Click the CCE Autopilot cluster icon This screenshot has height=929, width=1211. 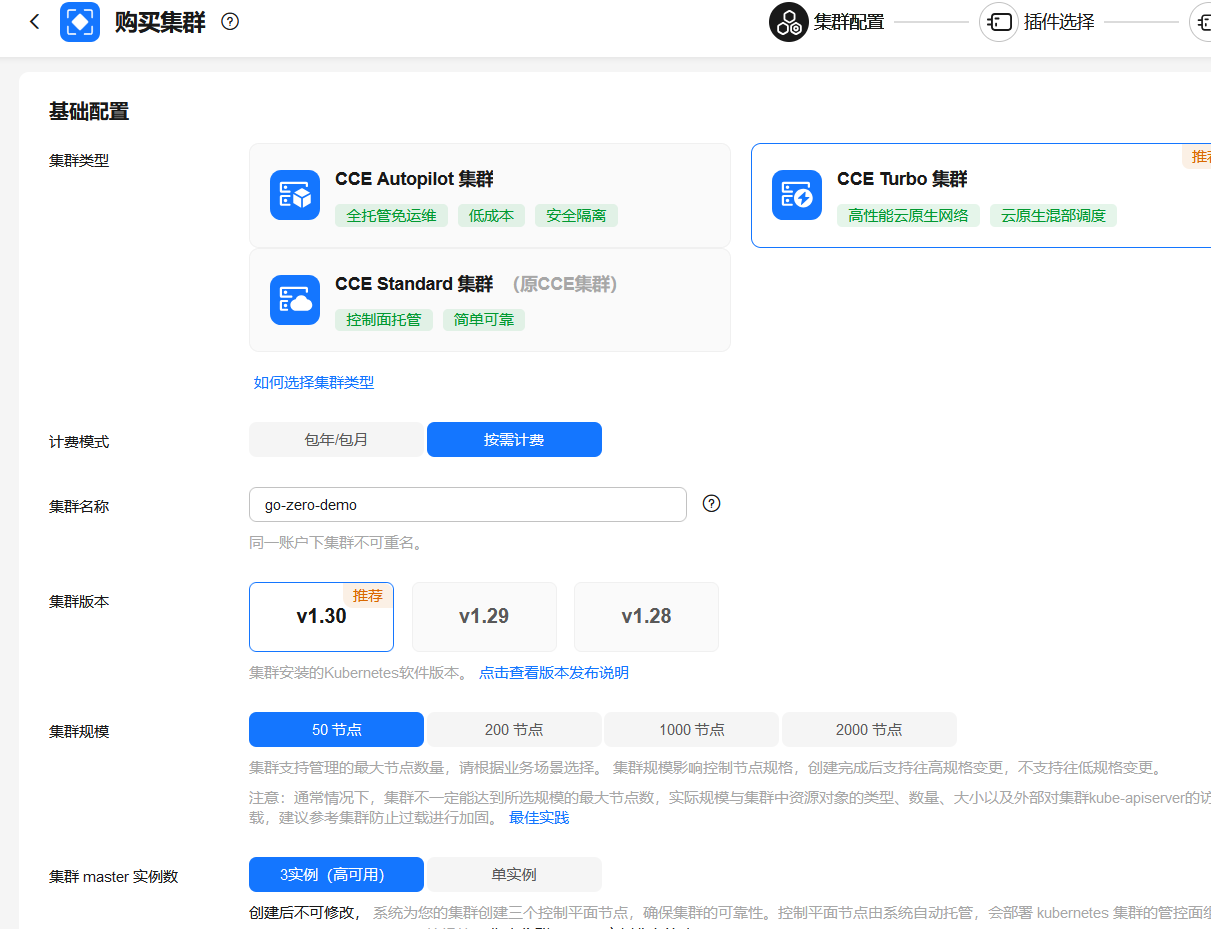coord(295,195)
